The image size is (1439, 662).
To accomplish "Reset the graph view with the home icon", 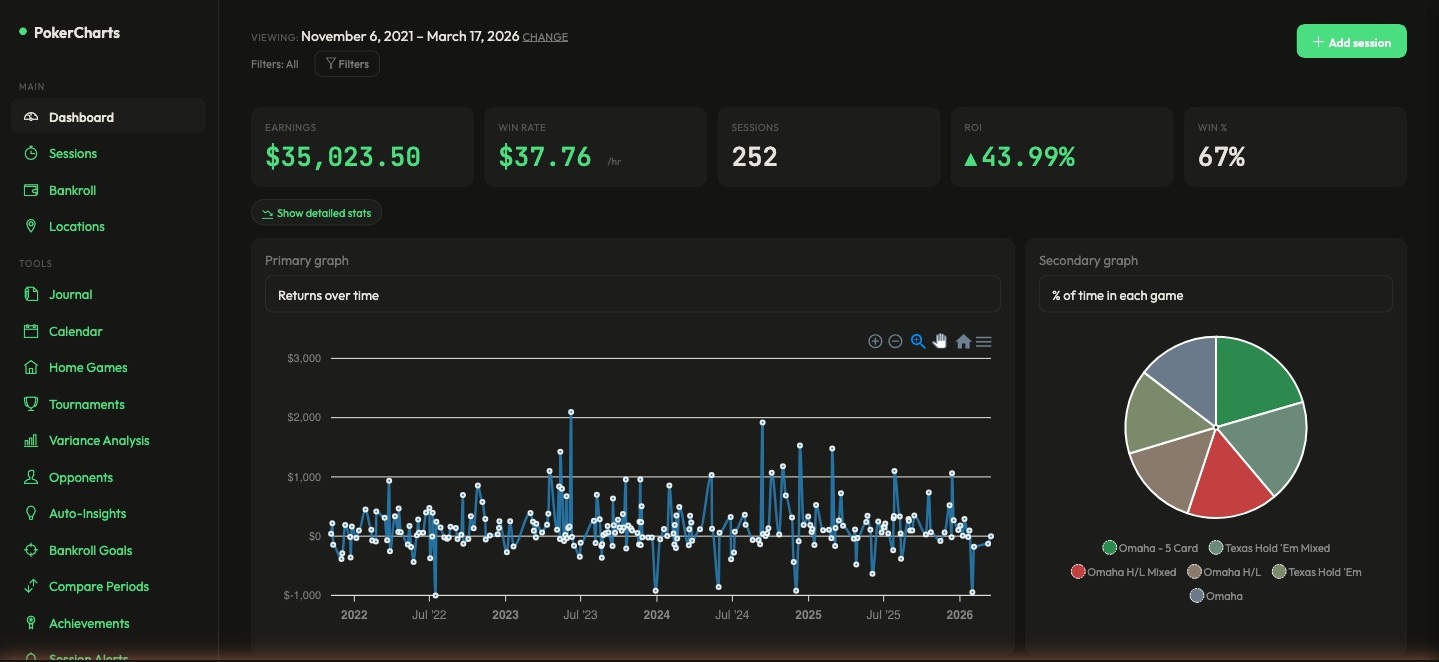I will pos(962,341).
